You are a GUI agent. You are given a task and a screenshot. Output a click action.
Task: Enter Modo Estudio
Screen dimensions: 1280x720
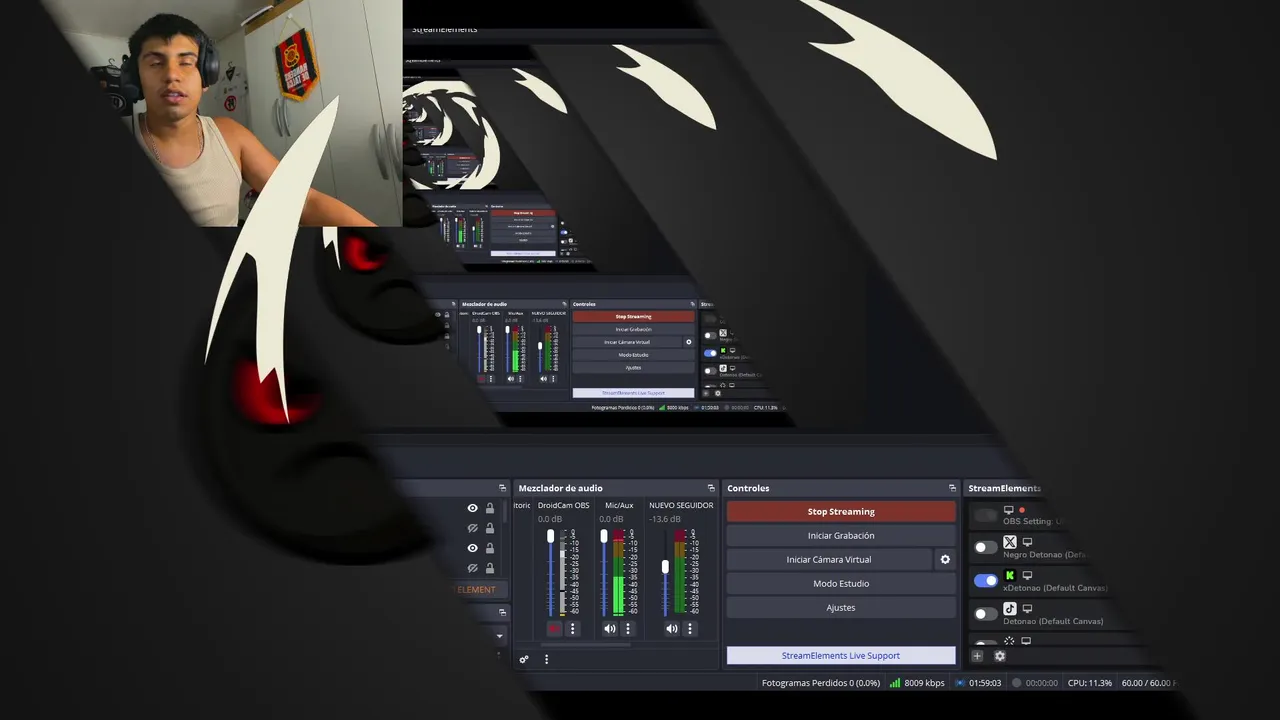(841, 584)
